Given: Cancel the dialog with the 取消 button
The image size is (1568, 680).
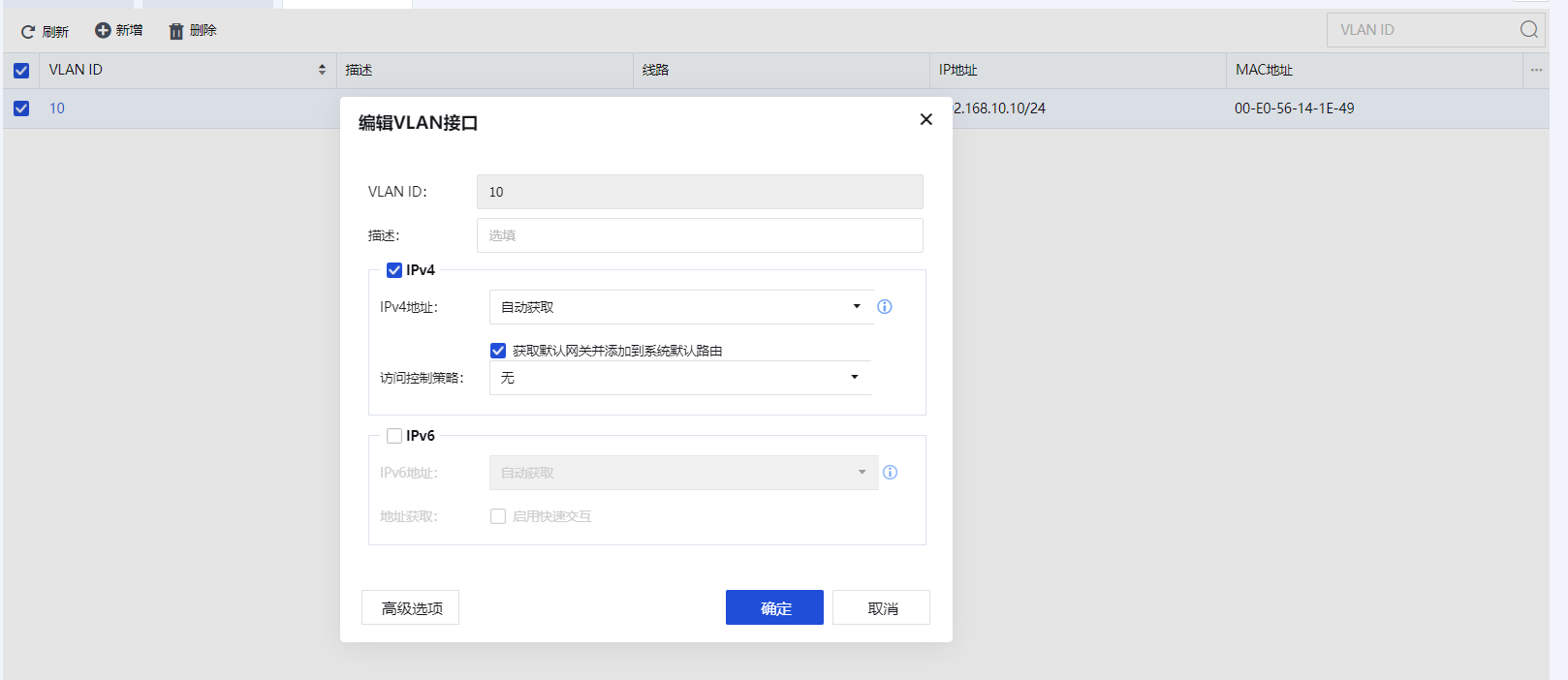Looking at the screenshot, I should (881, 608).
